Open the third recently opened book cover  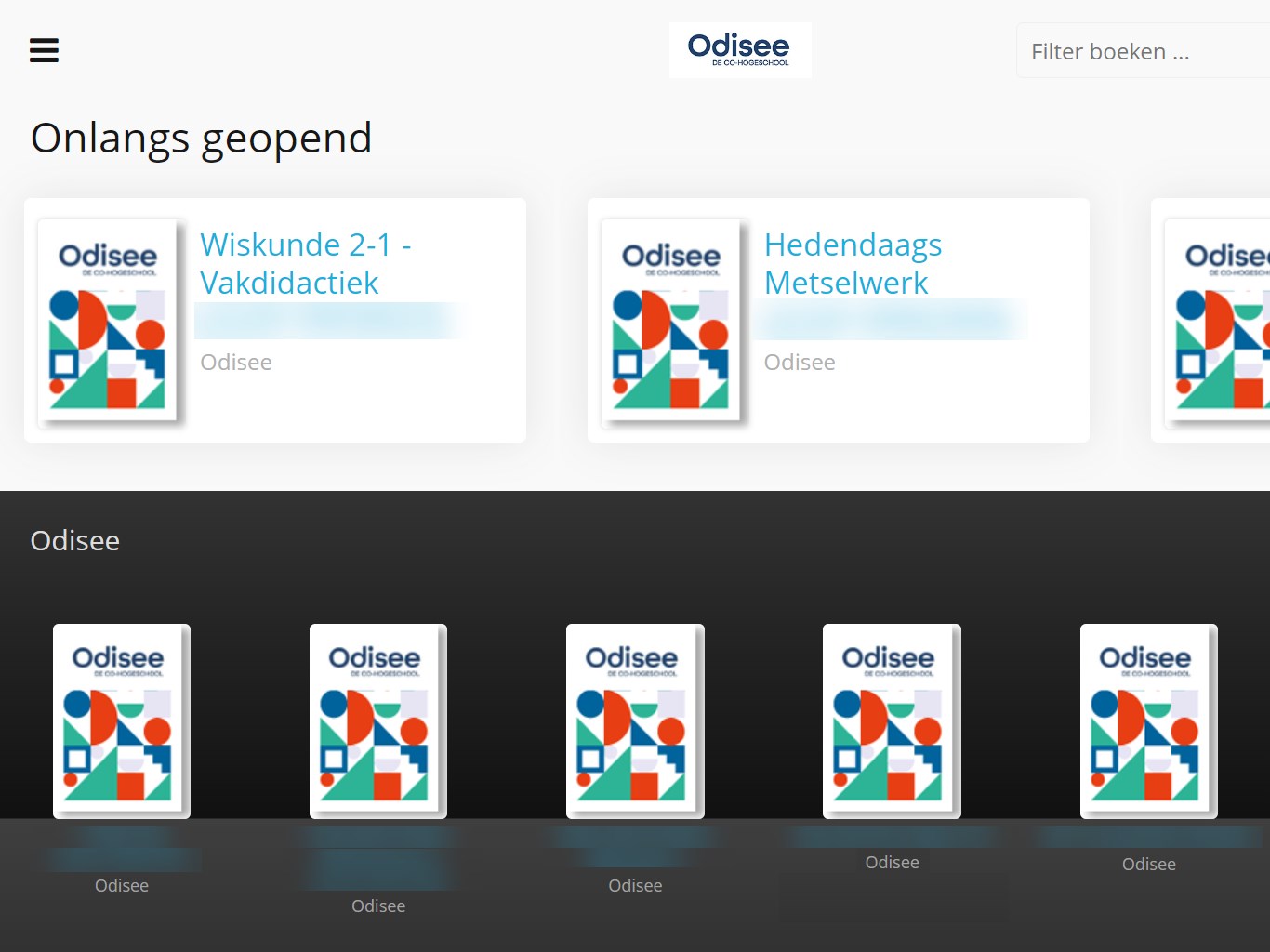(x=1218, y=320)
